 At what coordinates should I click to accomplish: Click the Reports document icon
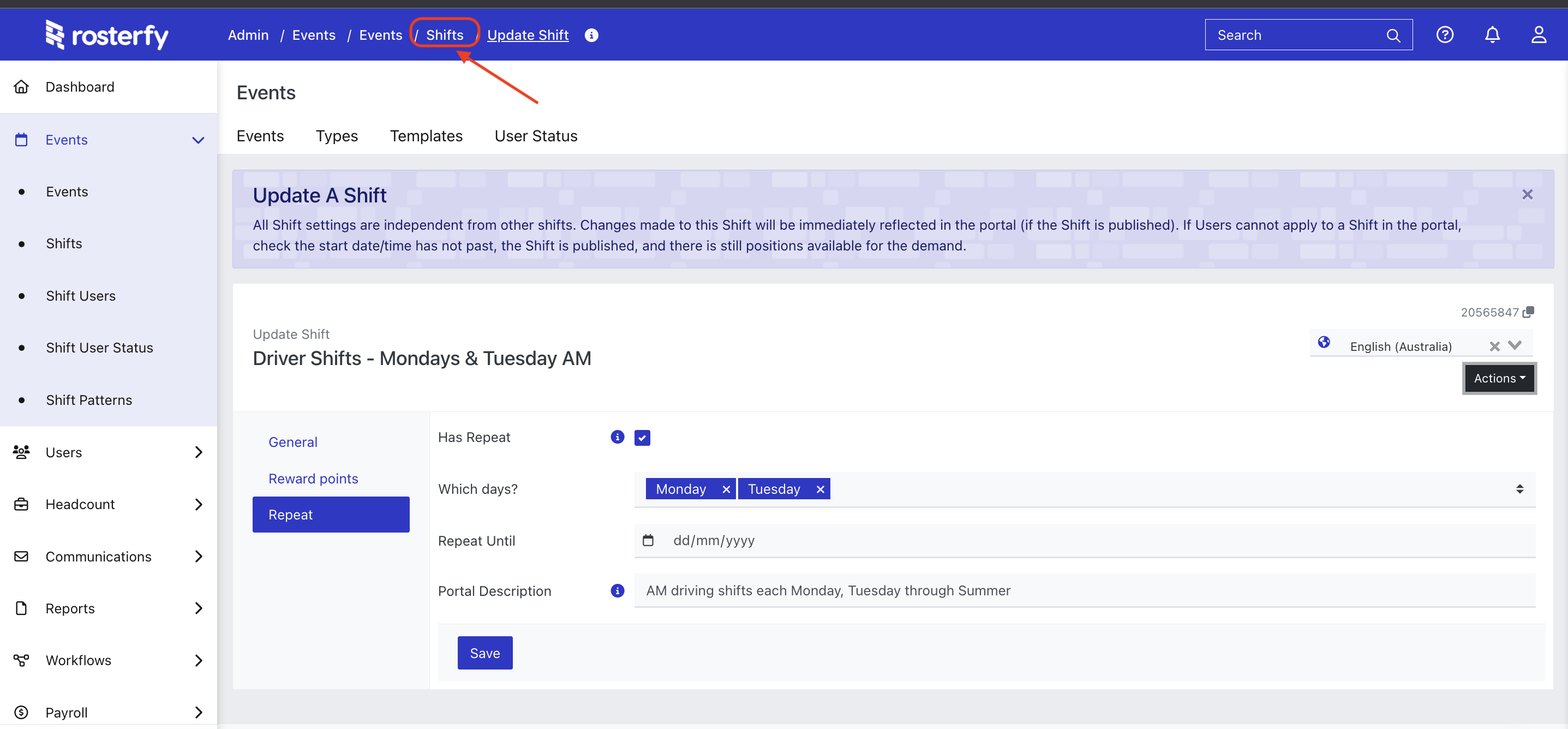[x=21, y=608]
